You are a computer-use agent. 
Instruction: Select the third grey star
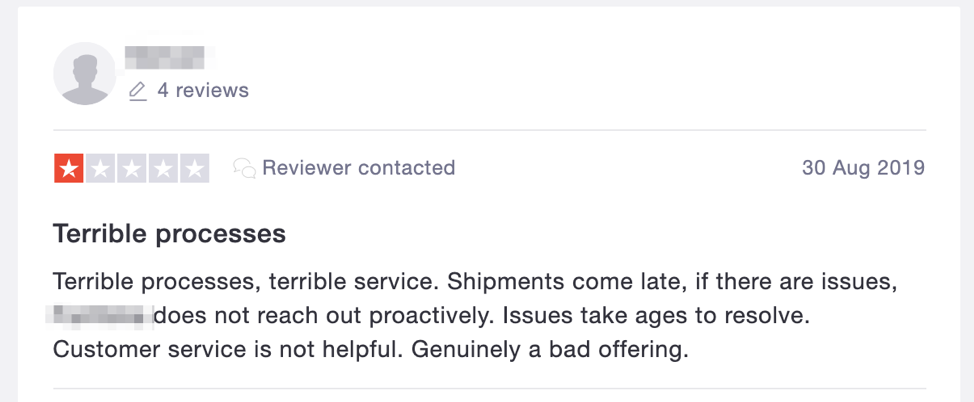pyautogui.click(x=132, y=169)
